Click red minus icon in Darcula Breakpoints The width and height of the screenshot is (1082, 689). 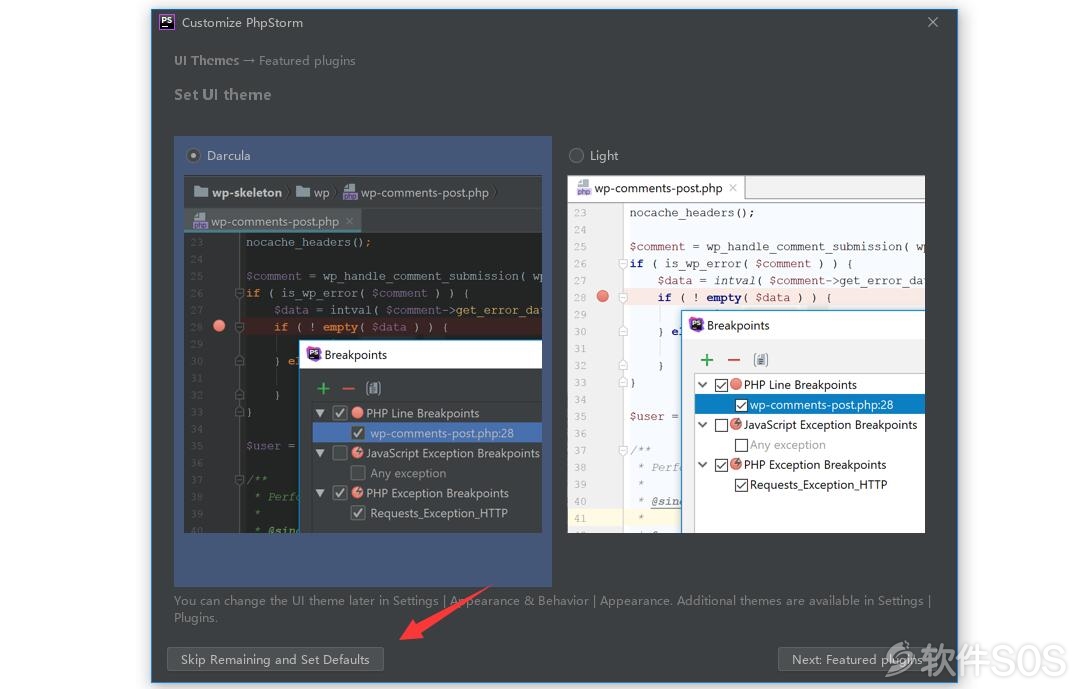pos(348,388)
